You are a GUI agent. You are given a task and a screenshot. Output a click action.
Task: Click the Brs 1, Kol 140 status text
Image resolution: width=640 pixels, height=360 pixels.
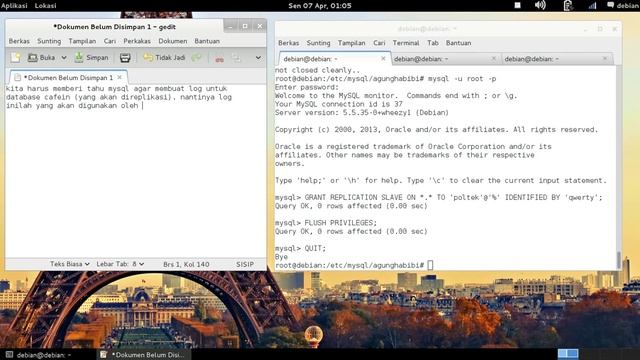[x=186, y=264]
